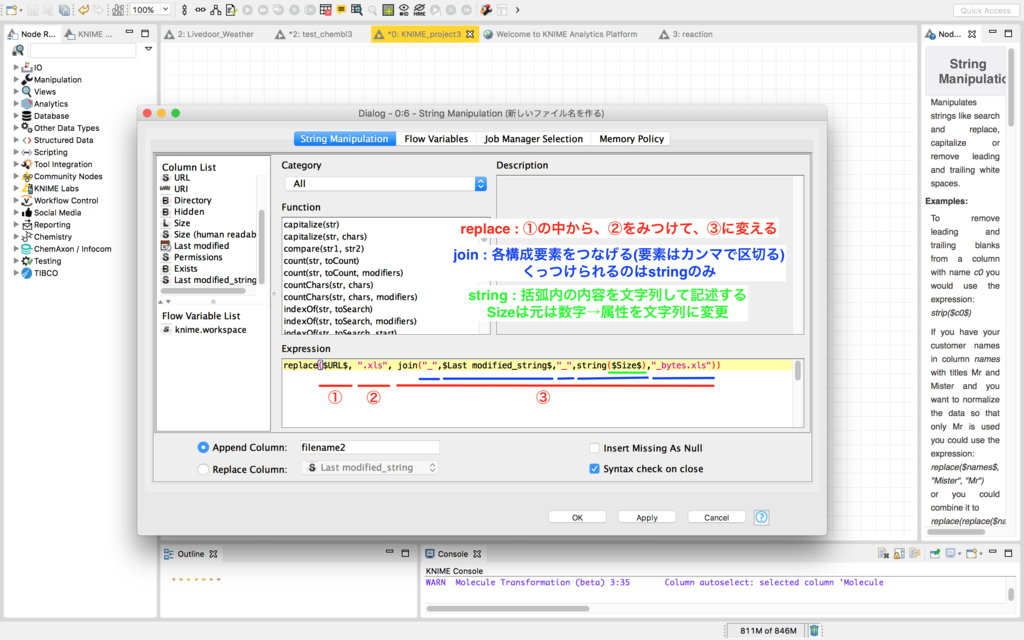Click the node repository search box
The height and width of the screenshot is (640, 1024).
point(82,50)
